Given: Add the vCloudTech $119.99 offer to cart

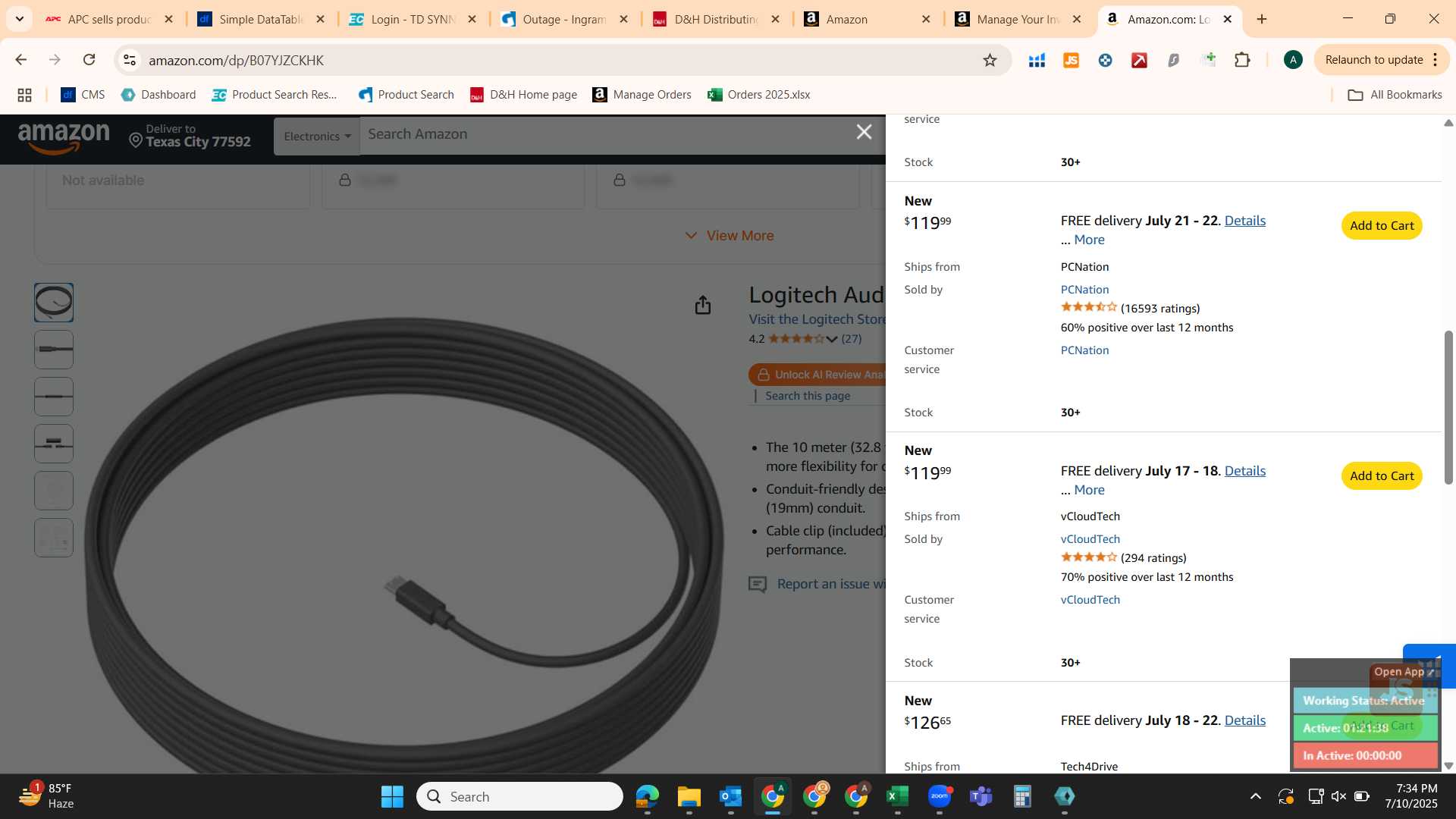Looking at the screenshot, I should click(1382, 476).
